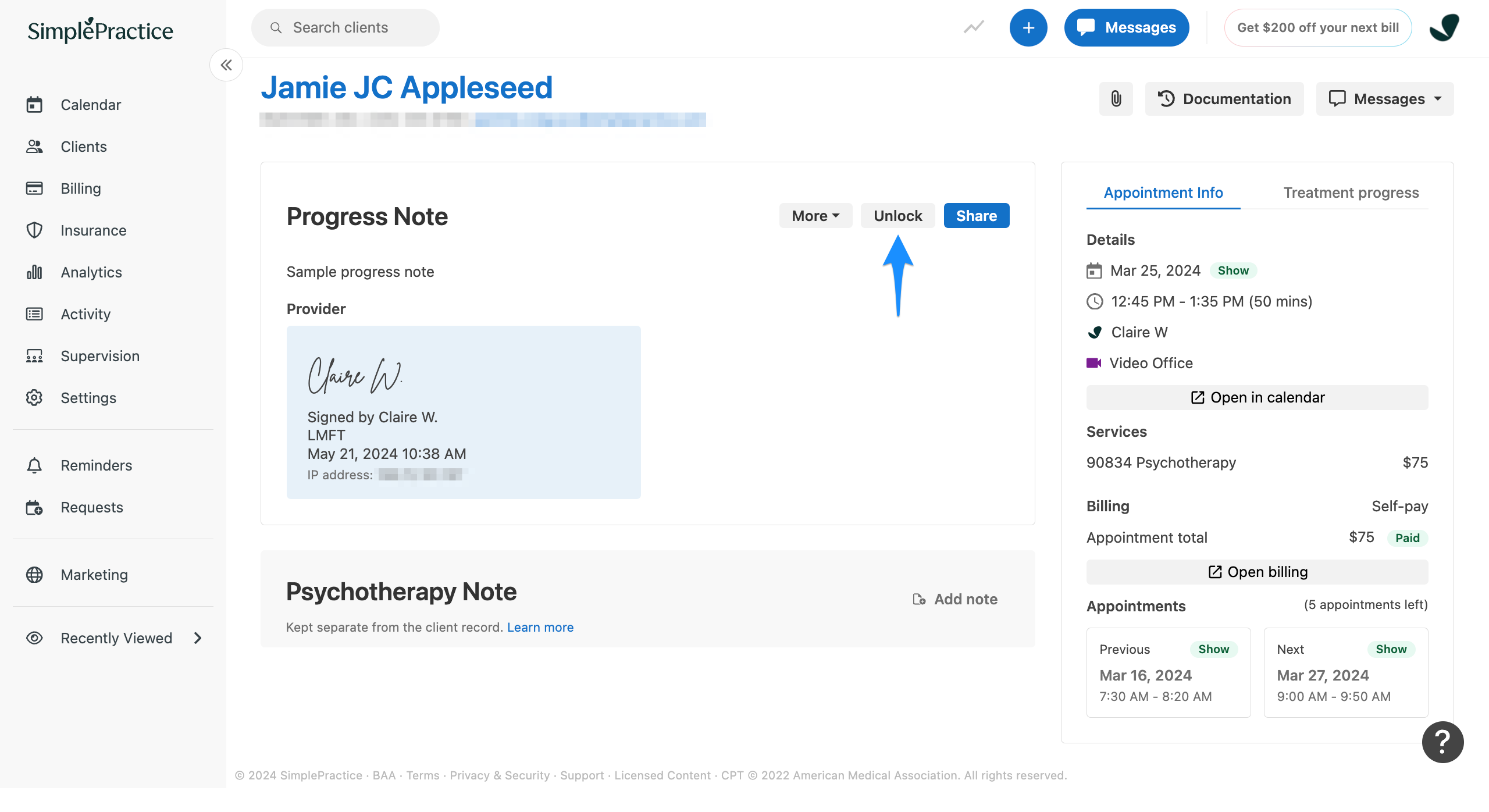Screen dimensions: 1489x812
Task: Click the SimplePractice logo
Action: (x=100, y=30)
